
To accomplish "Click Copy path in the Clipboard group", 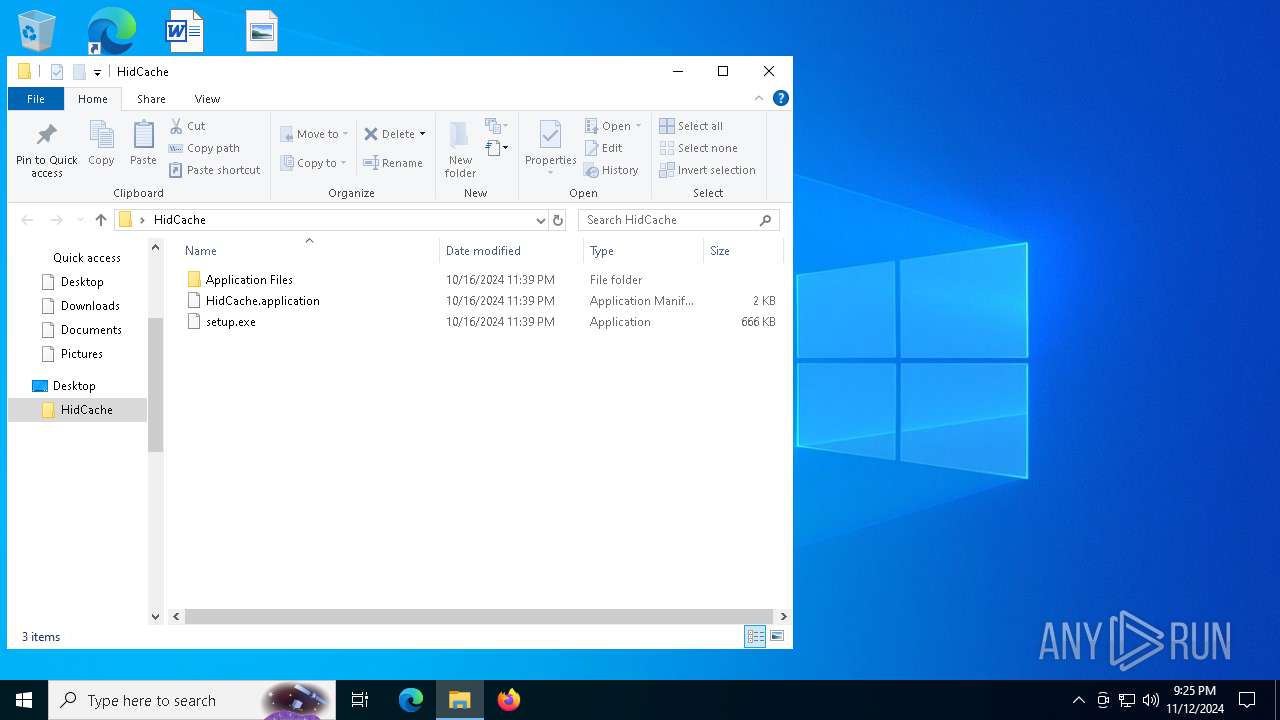I will [204, 148].
